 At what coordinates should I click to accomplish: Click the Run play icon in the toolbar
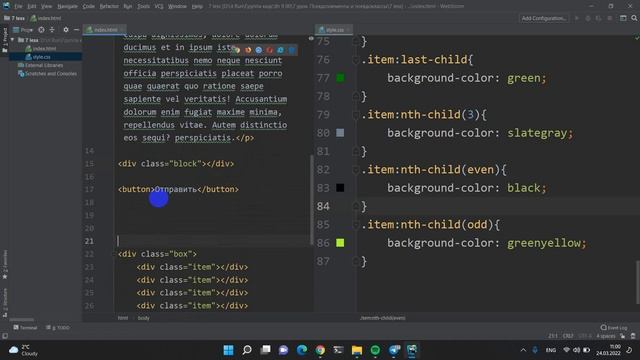pyautogui.click(x=577, y=18)
